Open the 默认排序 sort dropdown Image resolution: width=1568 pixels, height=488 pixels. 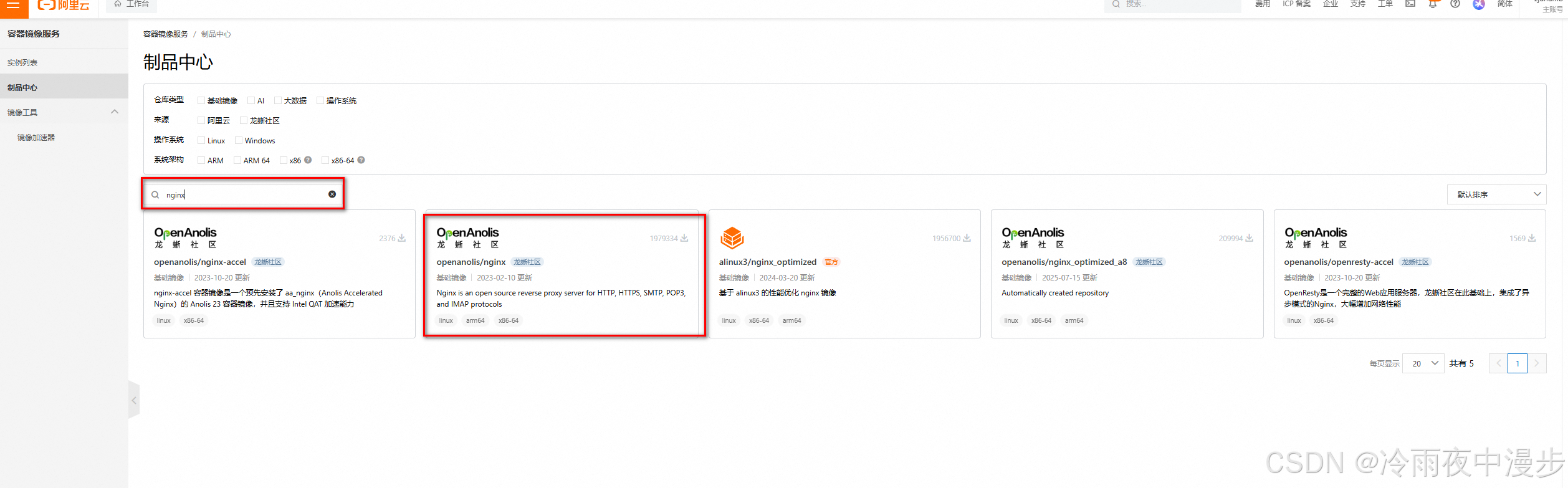point(1496,194)
